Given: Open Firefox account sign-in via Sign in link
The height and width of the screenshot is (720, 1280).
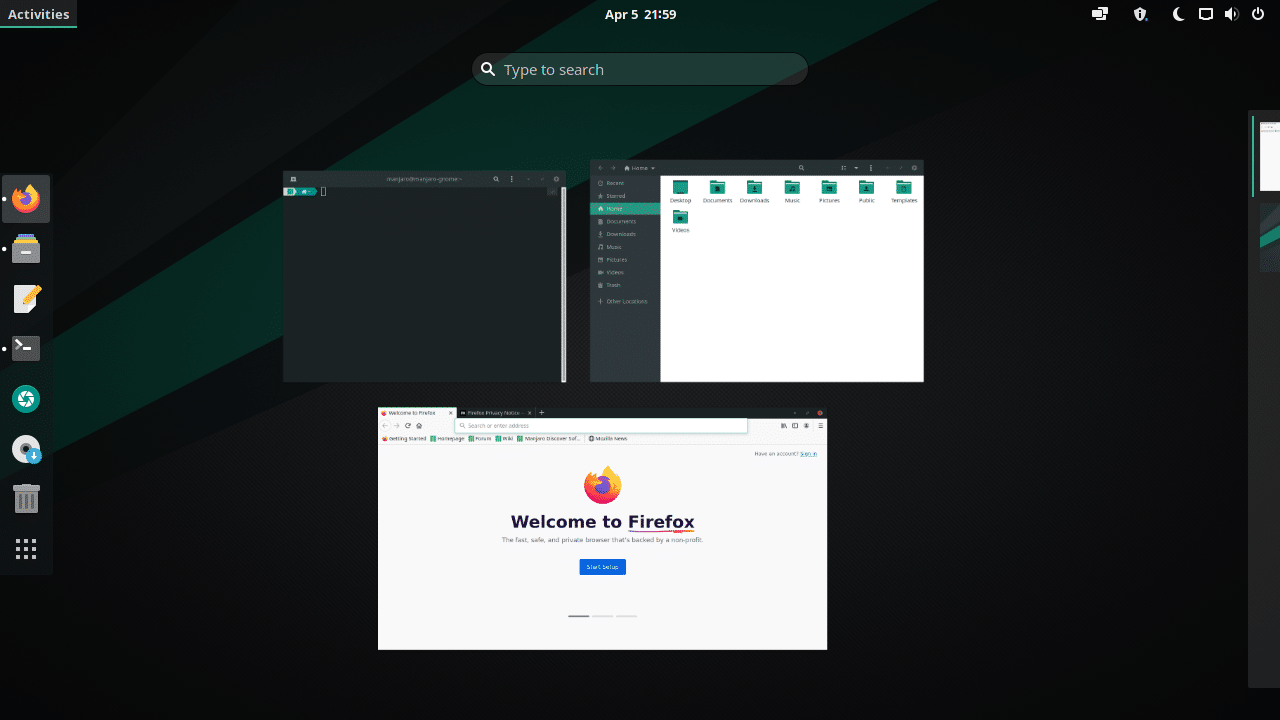Looking at the screenshot, I should [x=807, y=453].
